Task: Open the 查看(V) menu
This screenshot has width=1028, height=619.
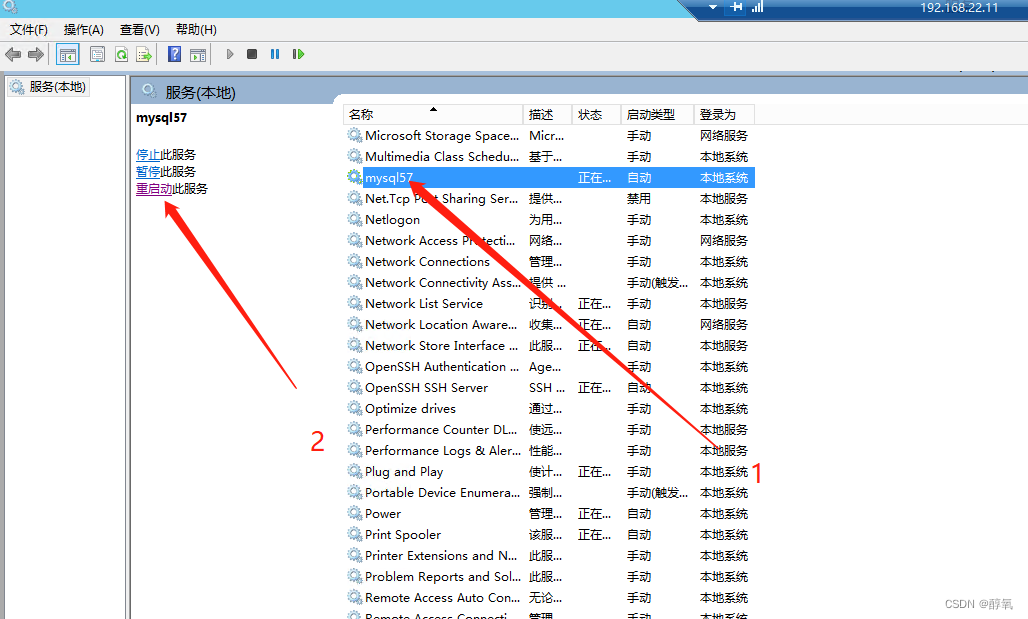Action: [x=139, y=29]
